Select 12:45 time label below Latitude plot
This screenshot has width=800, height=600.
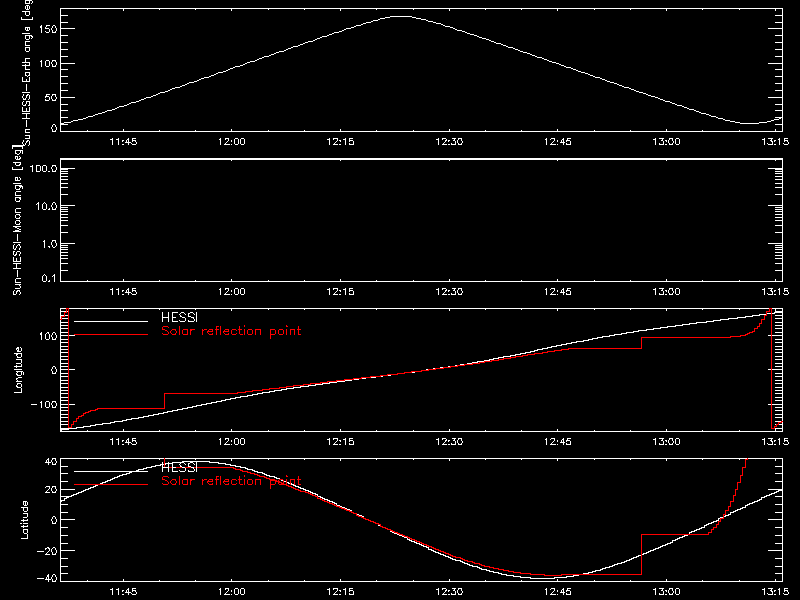[558, 592]
